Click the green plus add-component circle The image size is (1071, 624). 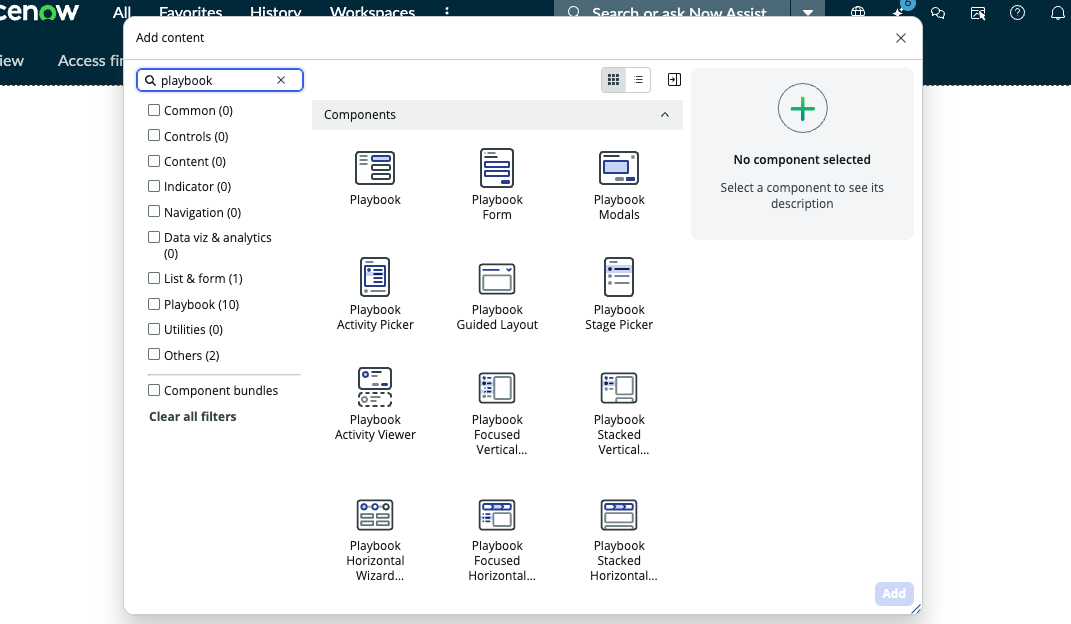coord(803,109)
